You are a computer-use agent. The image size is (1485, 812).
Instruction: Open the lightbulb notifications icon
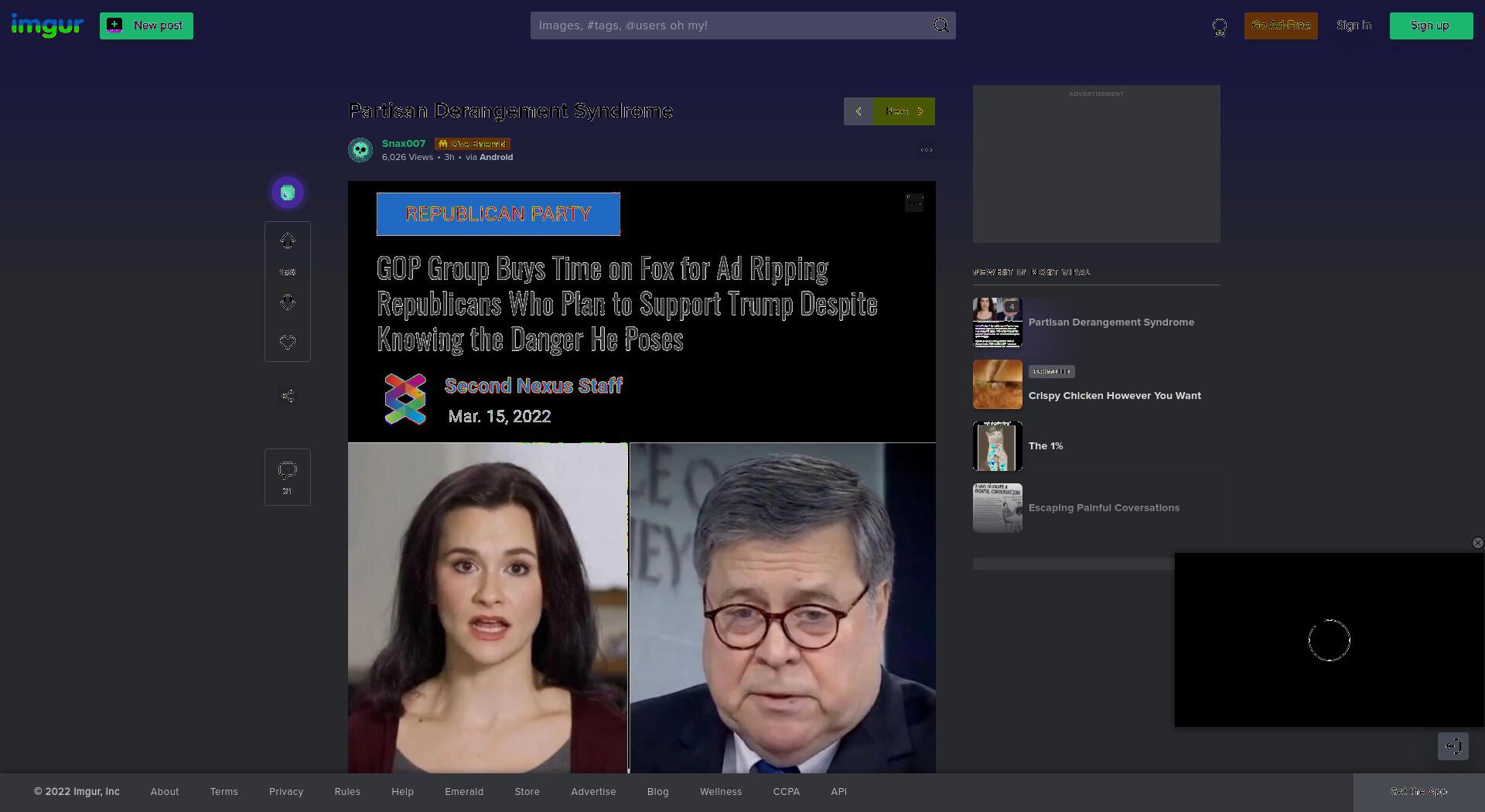coord(1220,27)
